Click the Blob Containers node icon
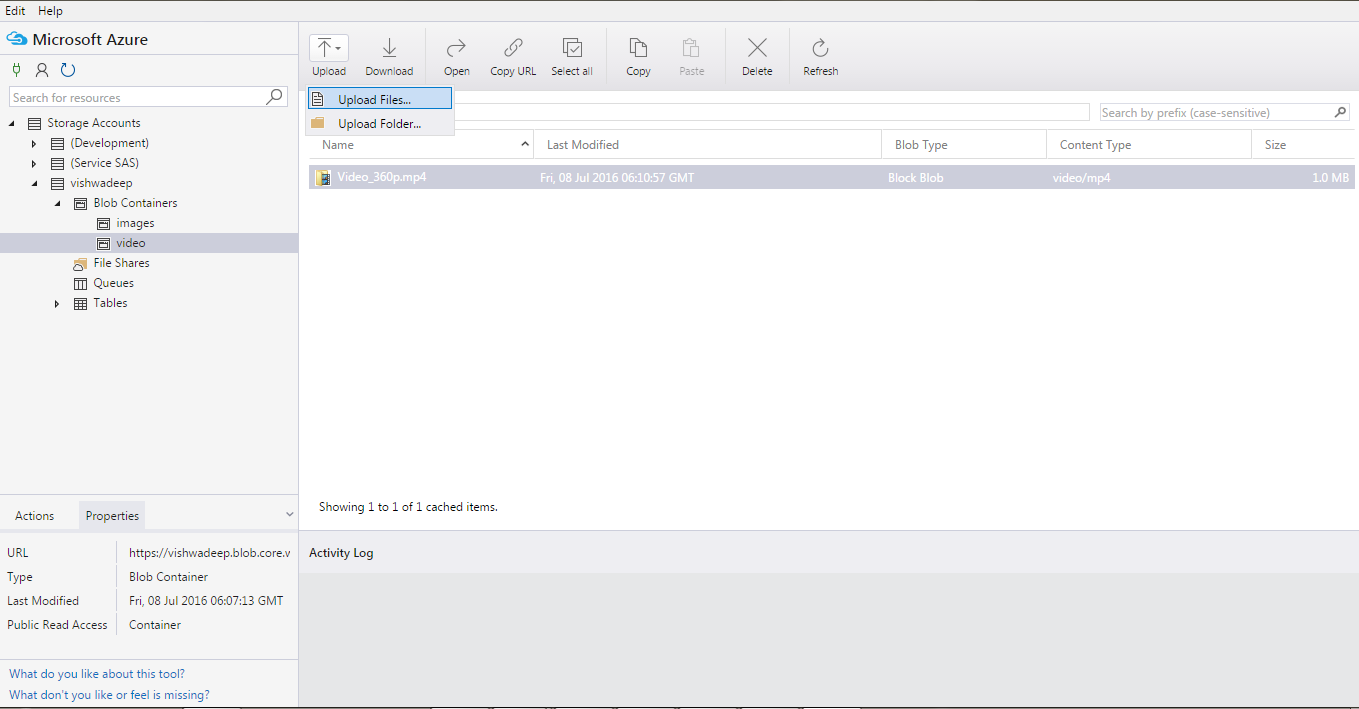Image resolution: width=1359 pixels, height=709 pixels. click(81, 203)
